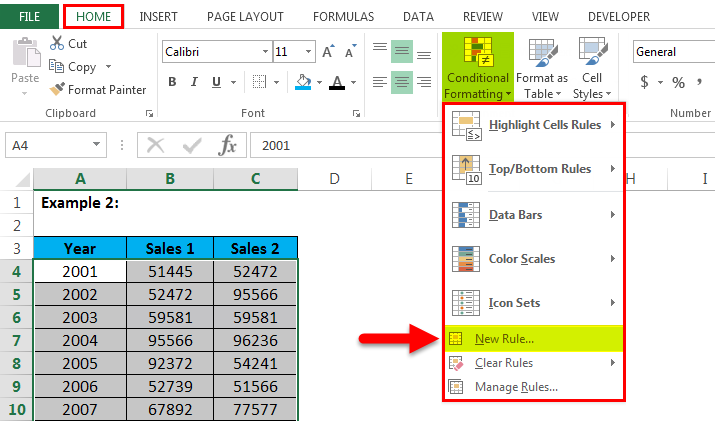715x421 pixels.
Task: Select column D header
Action: (334, 179)
